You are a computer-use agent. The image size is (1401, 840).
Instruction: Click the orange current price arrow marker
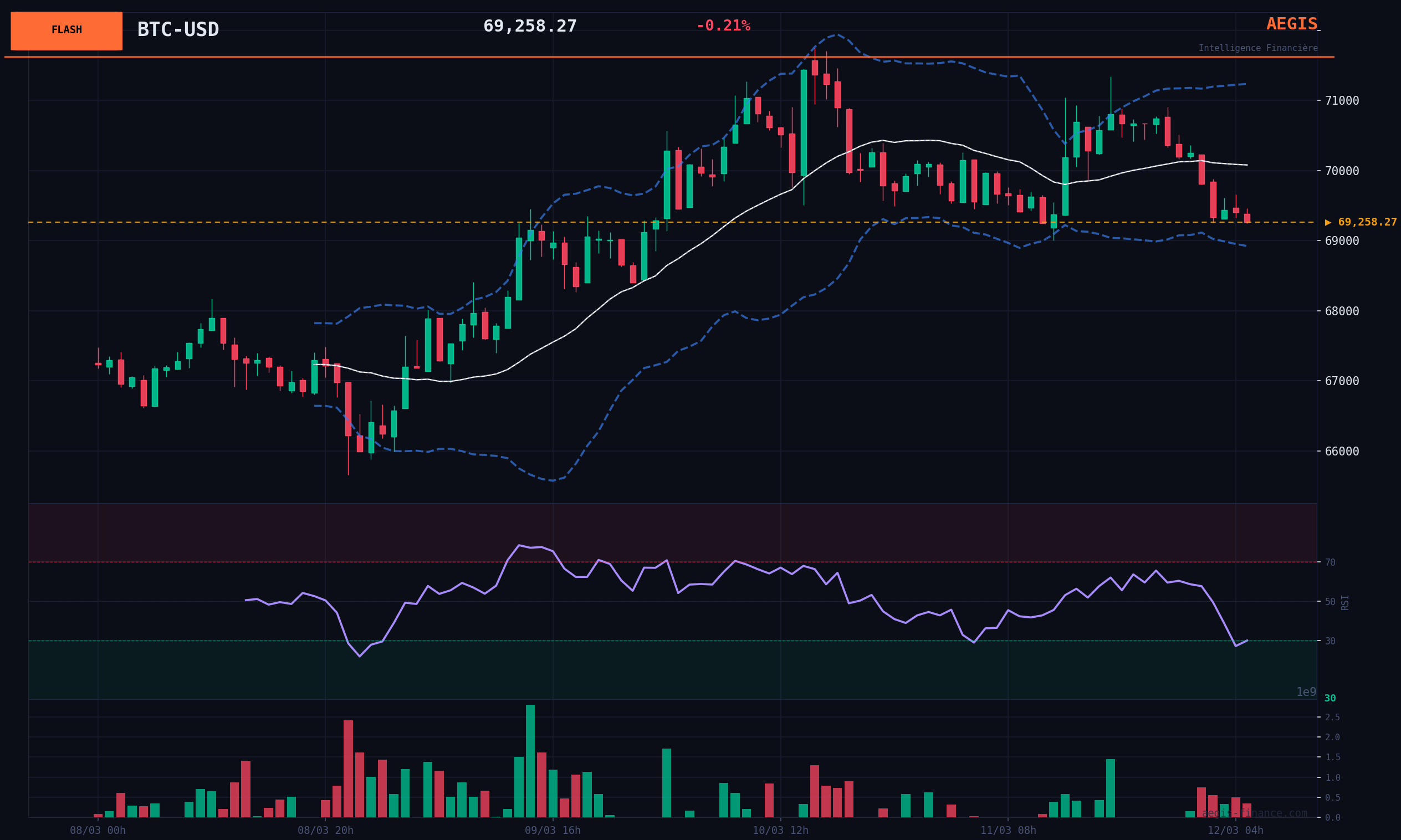[1328, 222]
